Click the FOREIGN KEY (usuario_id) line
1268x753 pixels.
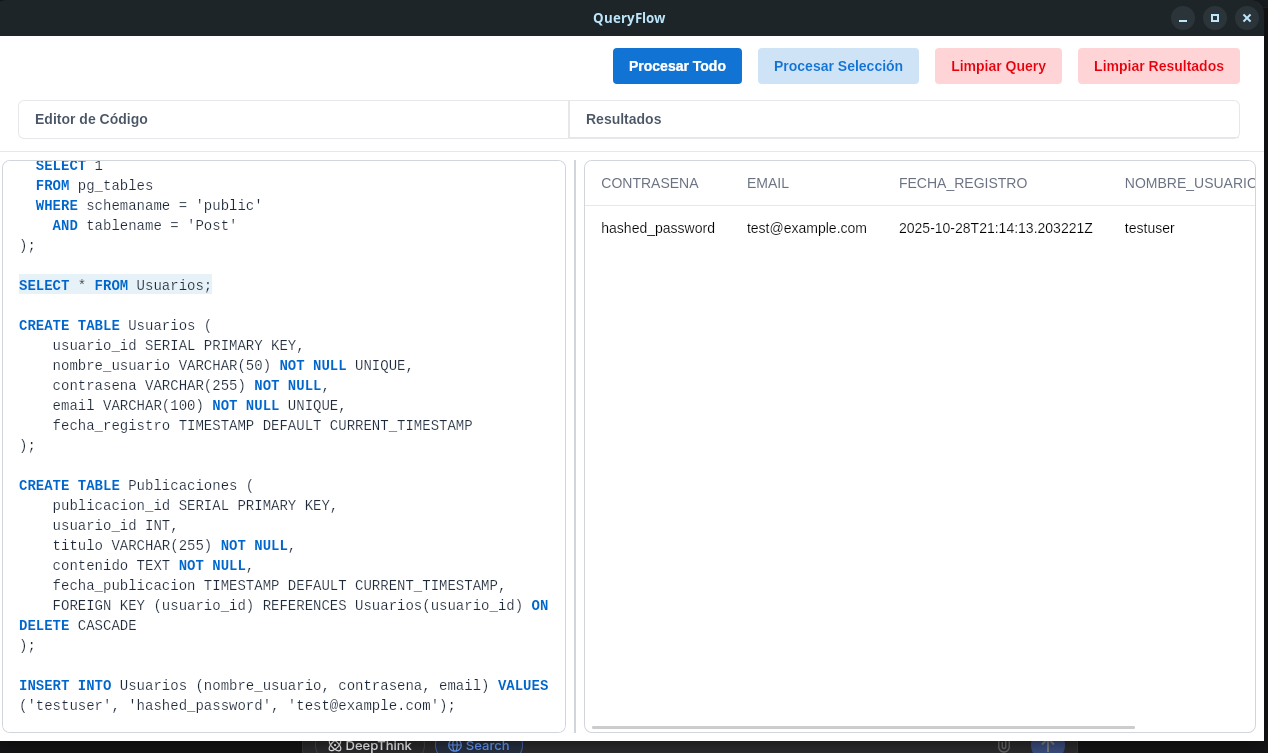pyautogui.click(x=300, y=606)
